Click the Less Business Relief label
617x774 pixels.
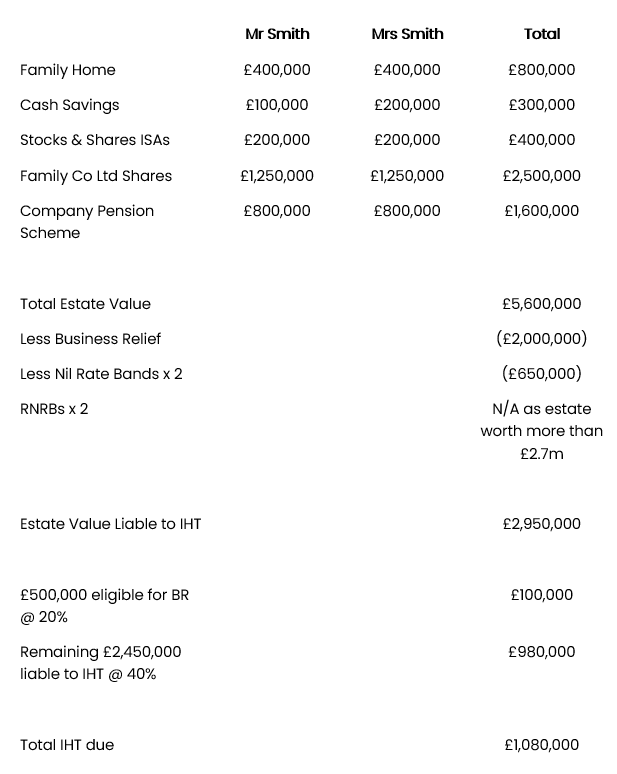coord(90,339)
